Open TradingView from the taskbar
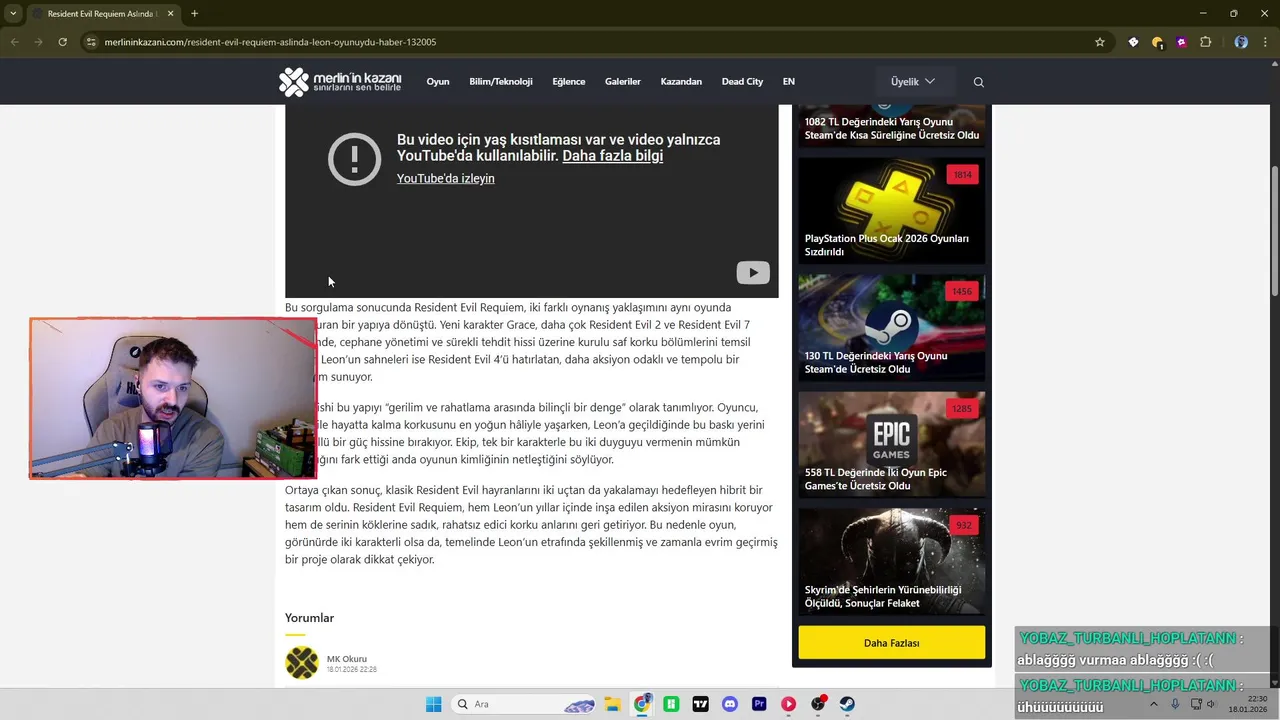1280x720 pixels. pos(700,704)
